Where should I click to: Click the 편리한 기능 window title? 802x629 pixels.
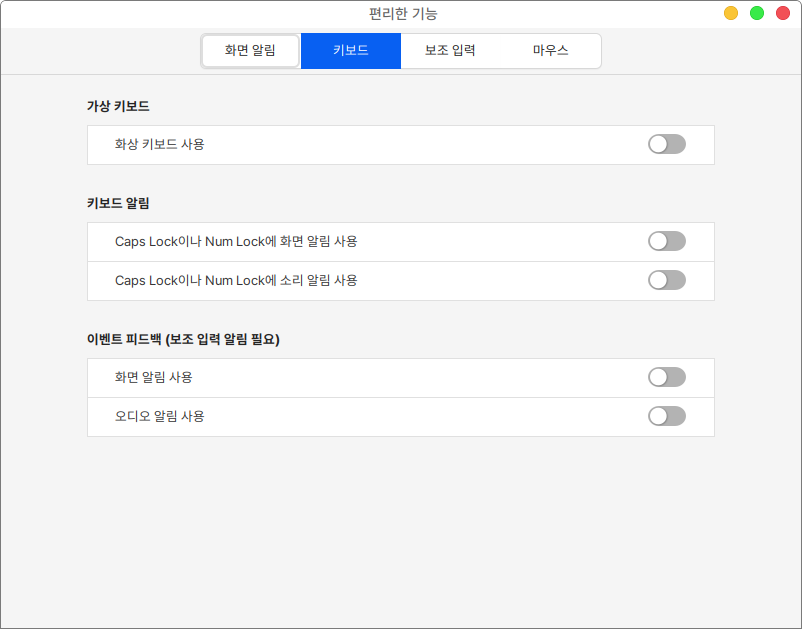[403, 14]
